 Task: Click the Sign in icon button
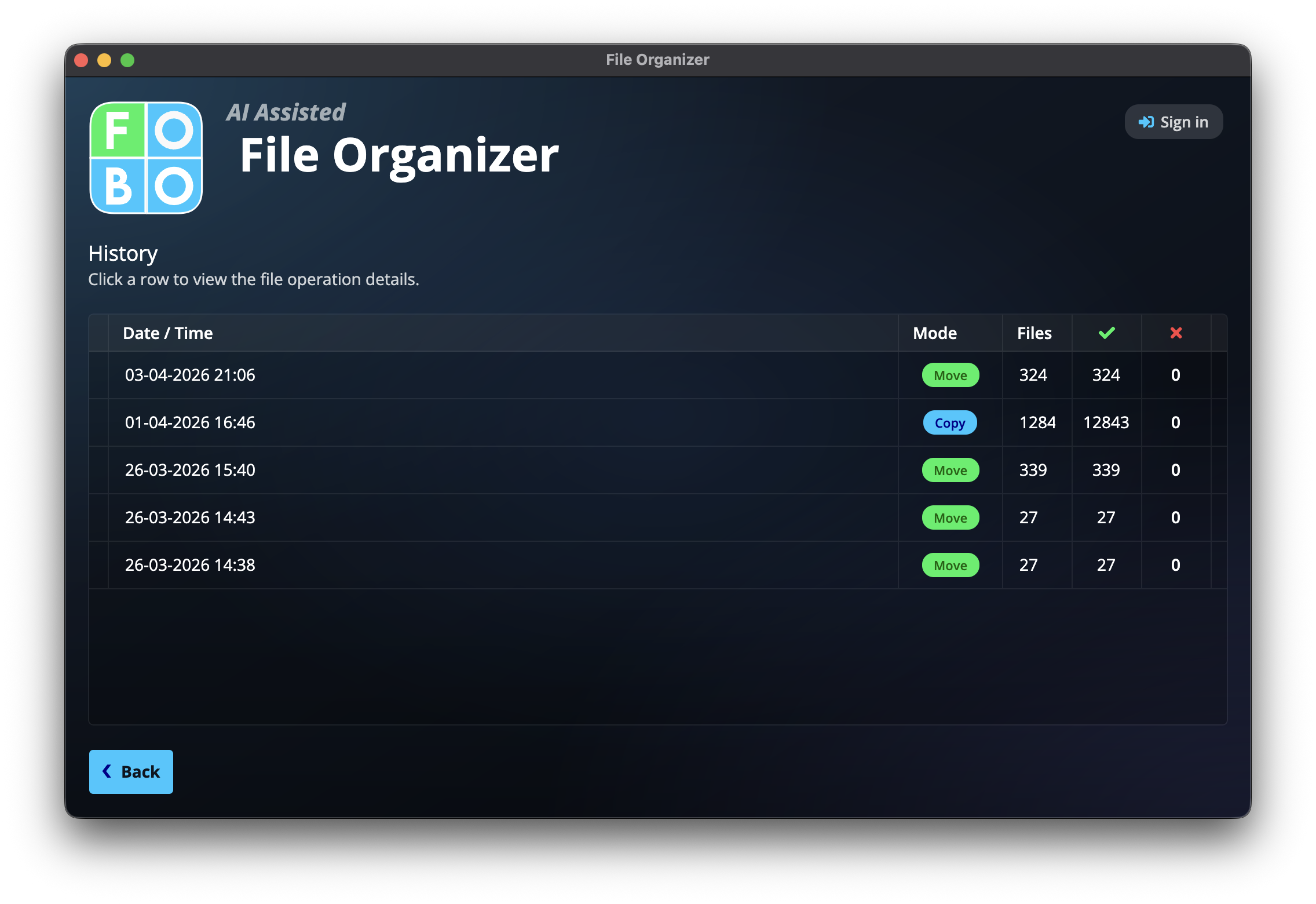coord(1146,122)
